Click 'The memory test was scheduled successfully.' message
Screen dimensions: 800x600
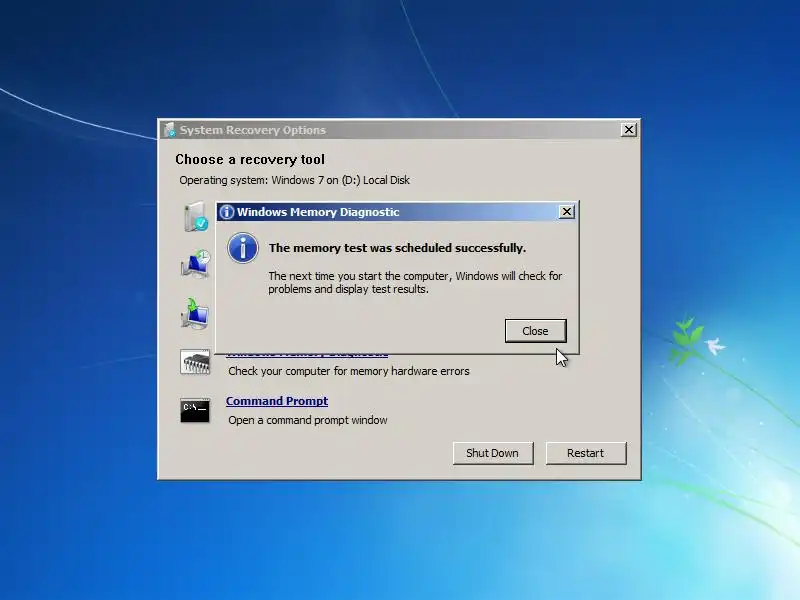pos(397,248)
